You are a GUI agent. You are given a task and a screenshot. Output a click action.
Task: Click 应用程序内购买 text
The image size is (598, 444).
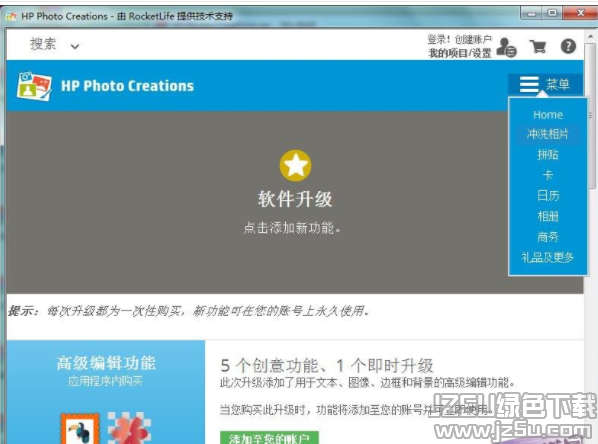(x=106, y=381)
